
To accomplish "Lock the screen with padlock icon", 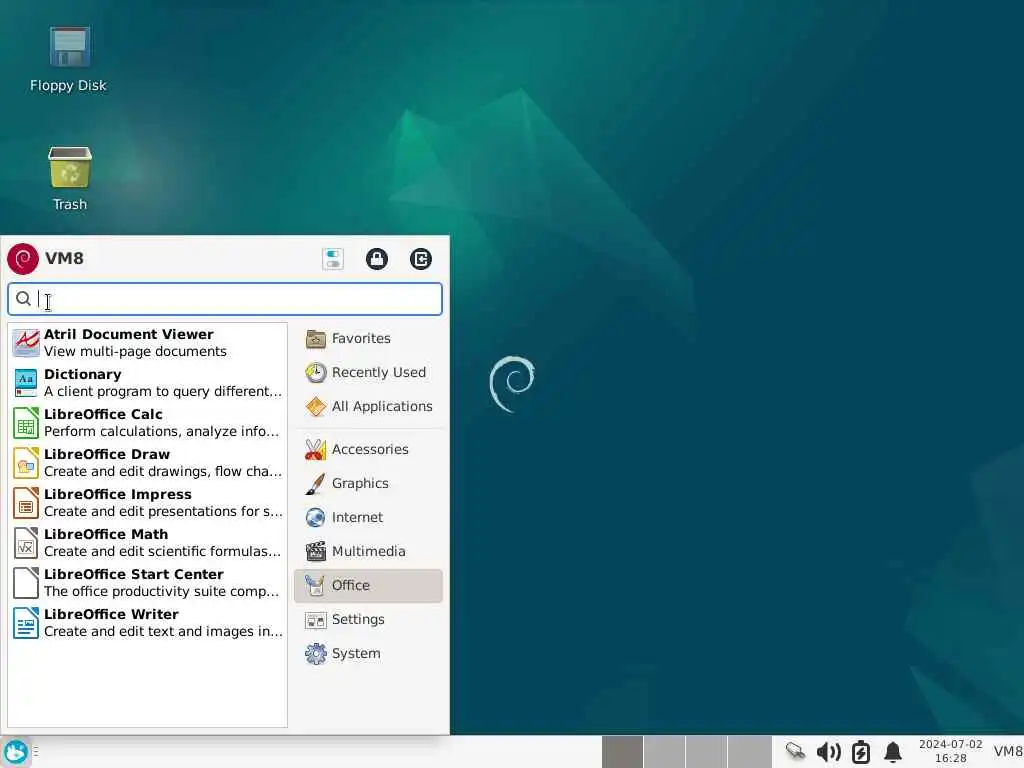I will coord(377,259).
